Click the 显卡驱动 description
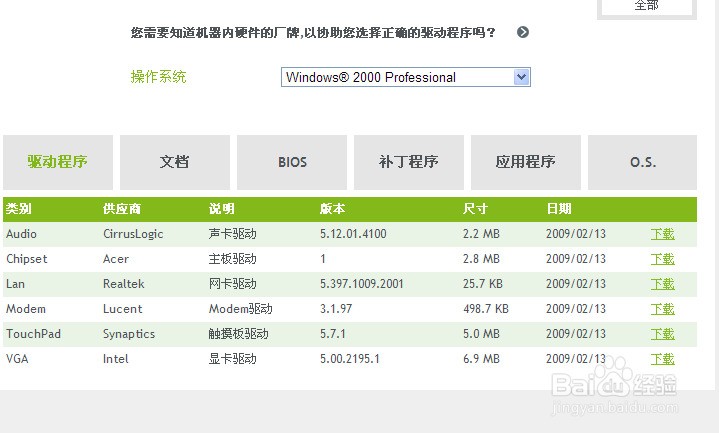Viewport: 719px width, 433px height. pyautogui.click(x=232, y=359)
